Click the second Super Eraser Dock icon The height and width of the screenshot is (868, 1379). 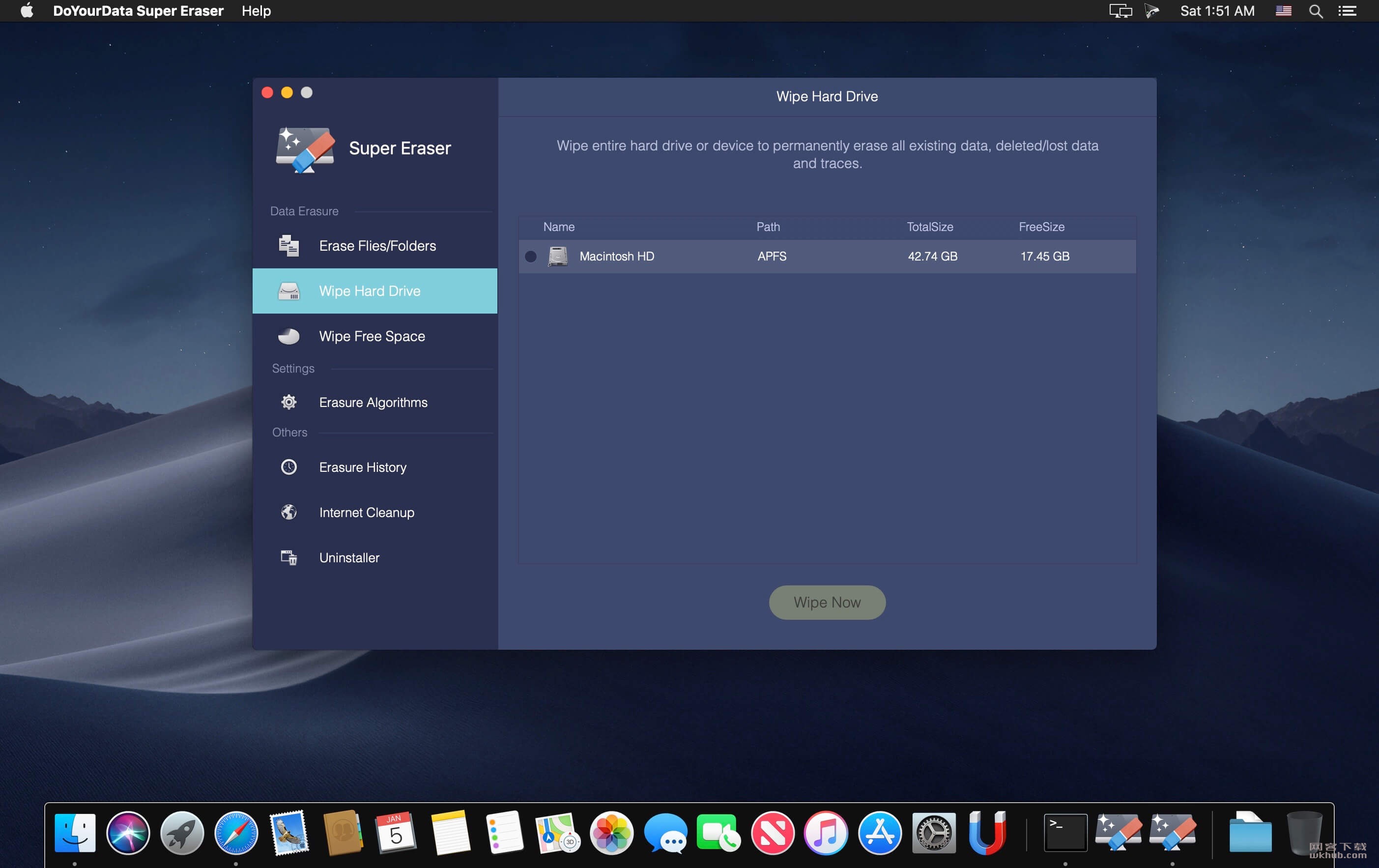[x=1172, y=832]
